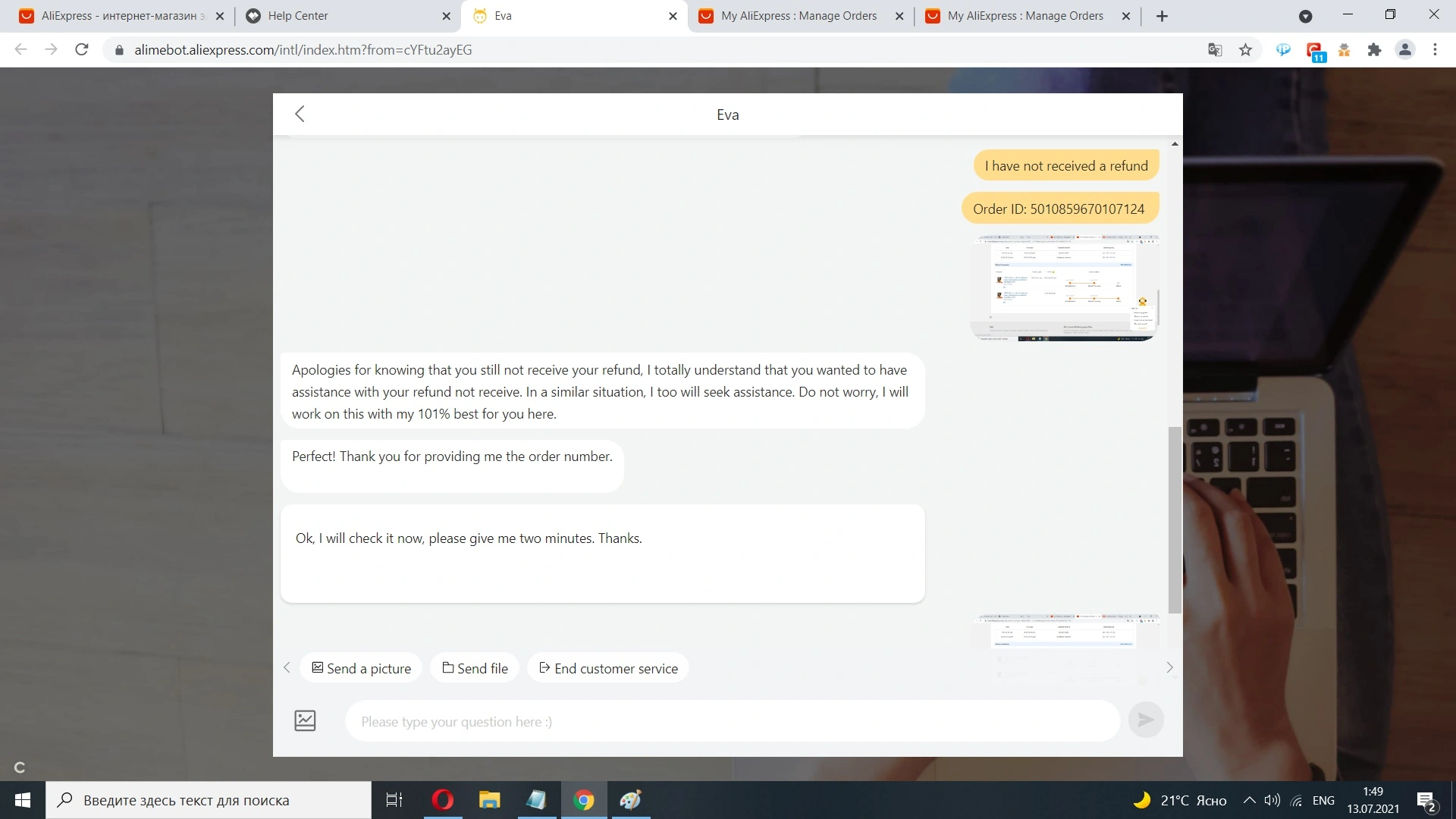
Task: Click the Order ID 5010859670107124 message
Action: tap(1059, 209)
